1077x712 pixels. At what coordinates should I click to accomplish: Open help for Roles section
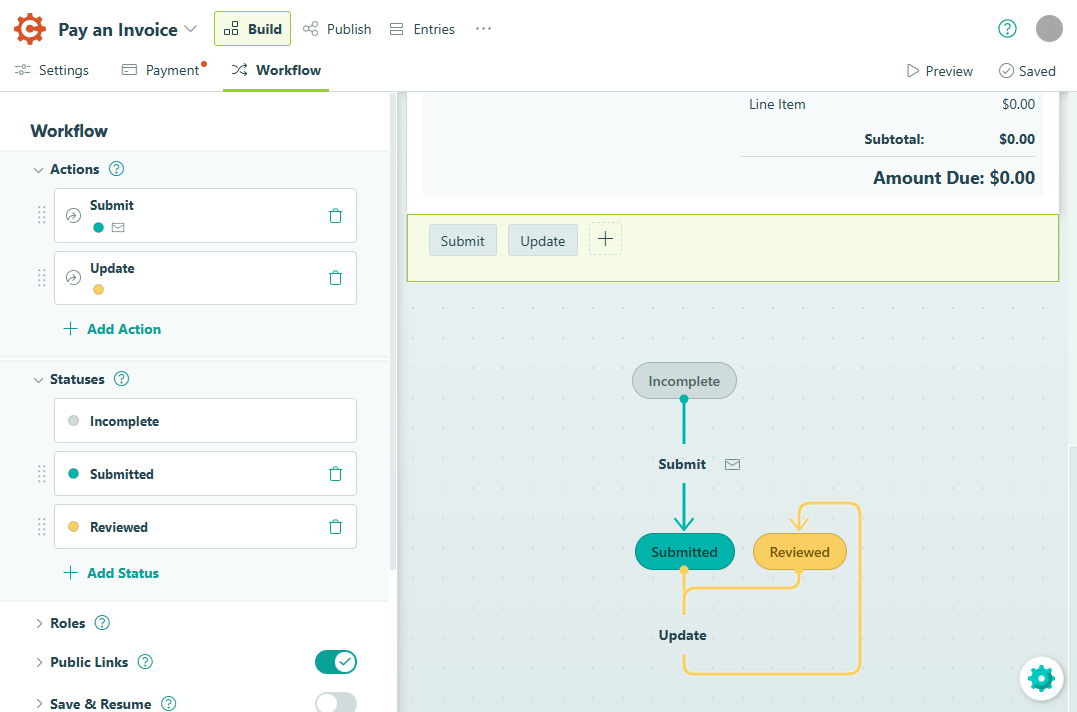click(102, 623)
